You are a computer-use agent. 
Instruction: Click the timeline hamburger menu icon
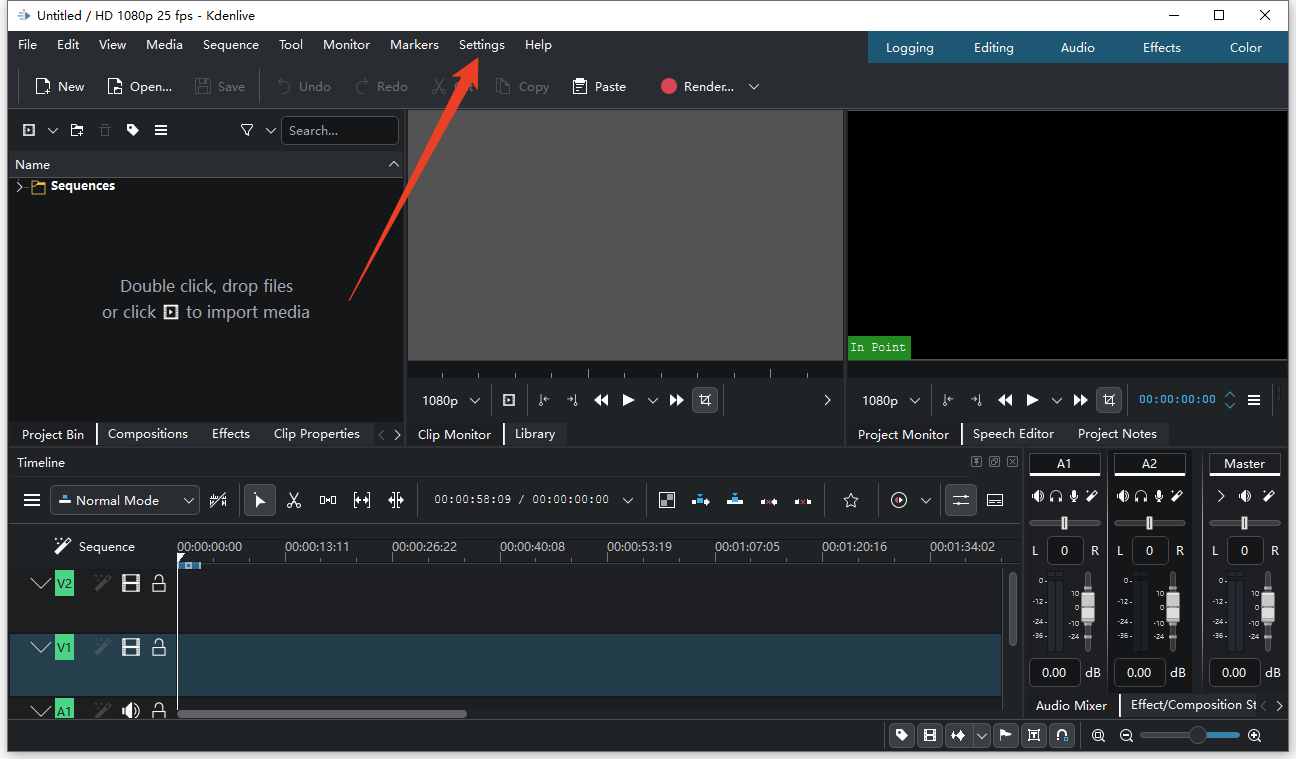pyautogui.click(x=32, y=500)
